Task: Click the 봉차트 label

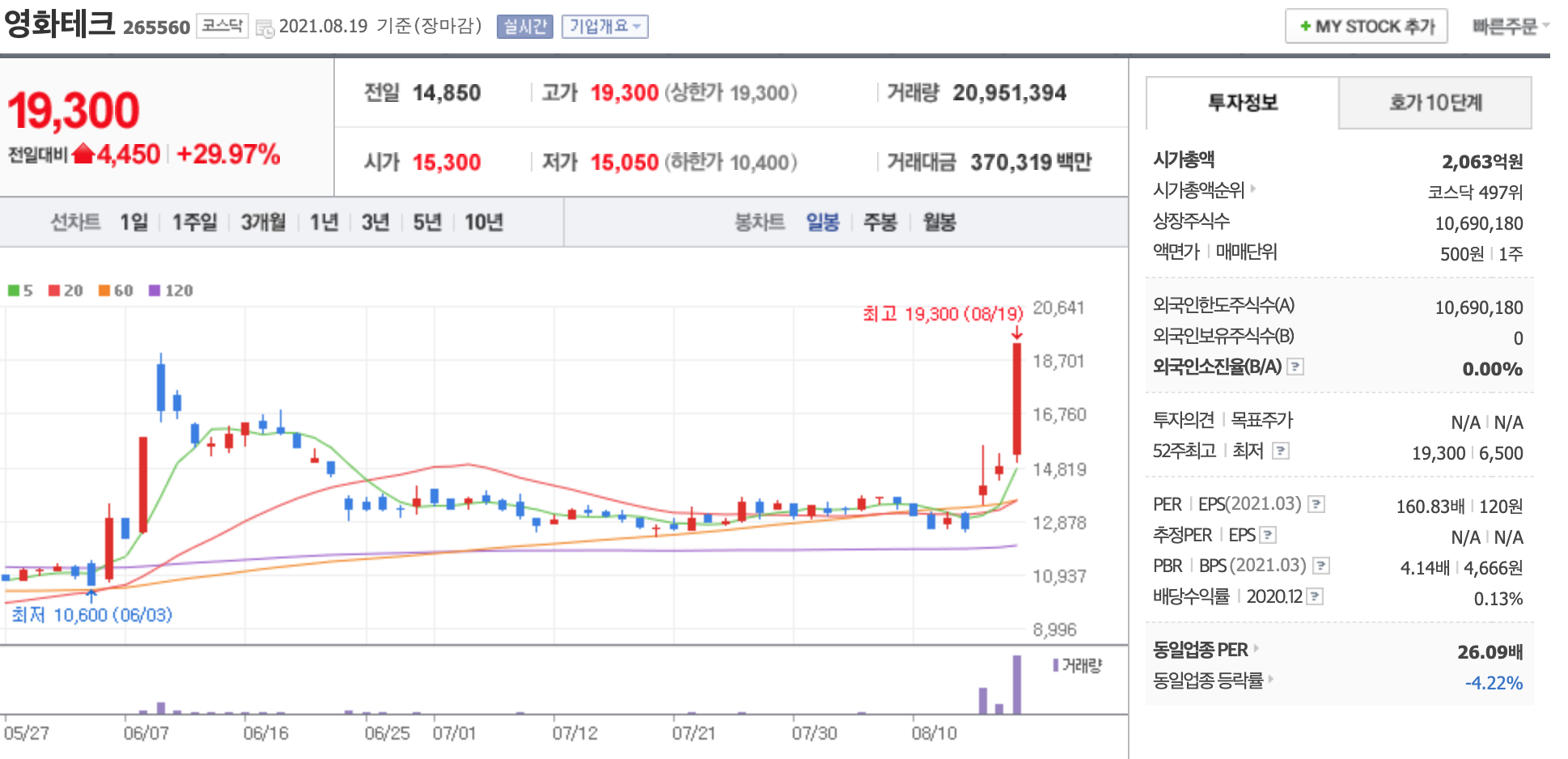Action: 760,222
